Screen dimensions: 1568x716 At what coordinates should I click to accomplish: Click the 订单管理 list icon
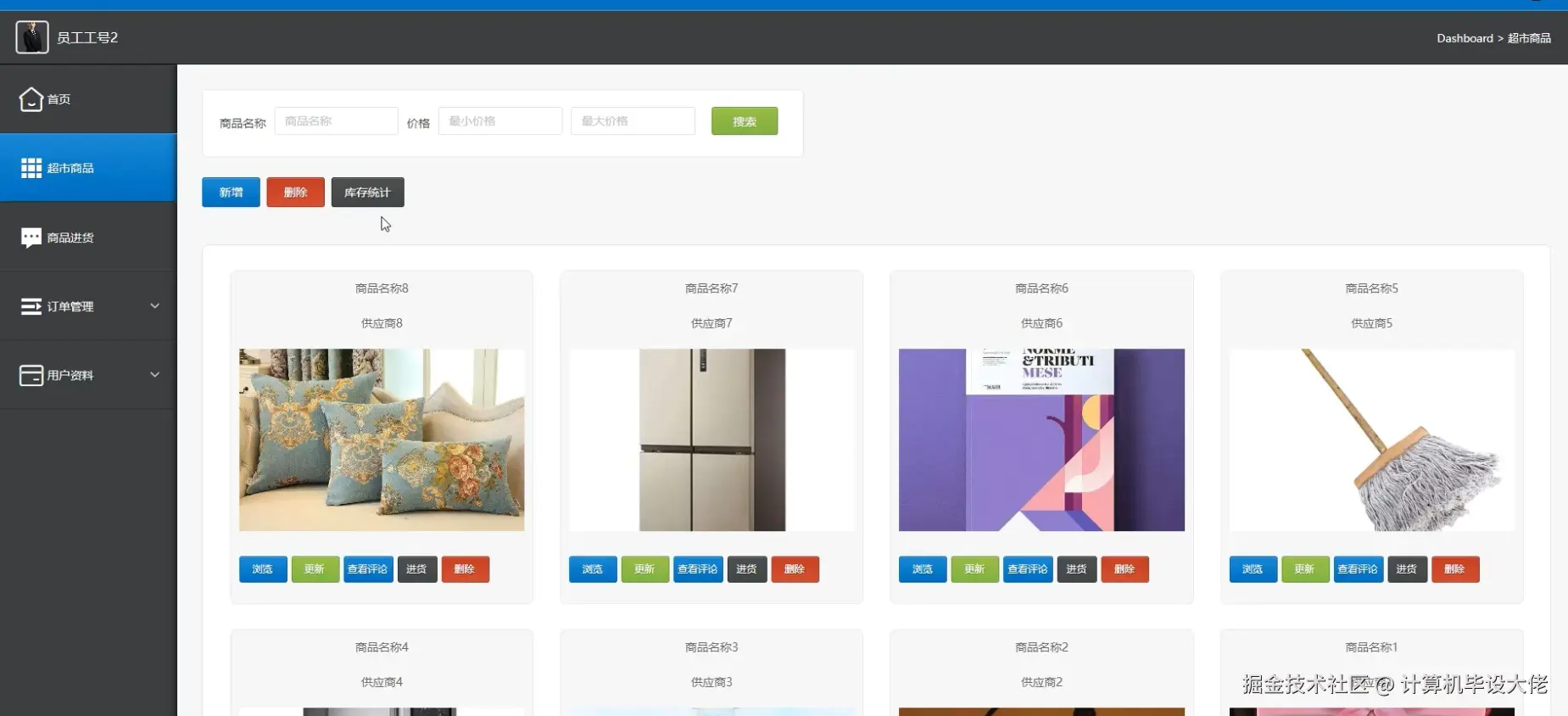(31, 306)
